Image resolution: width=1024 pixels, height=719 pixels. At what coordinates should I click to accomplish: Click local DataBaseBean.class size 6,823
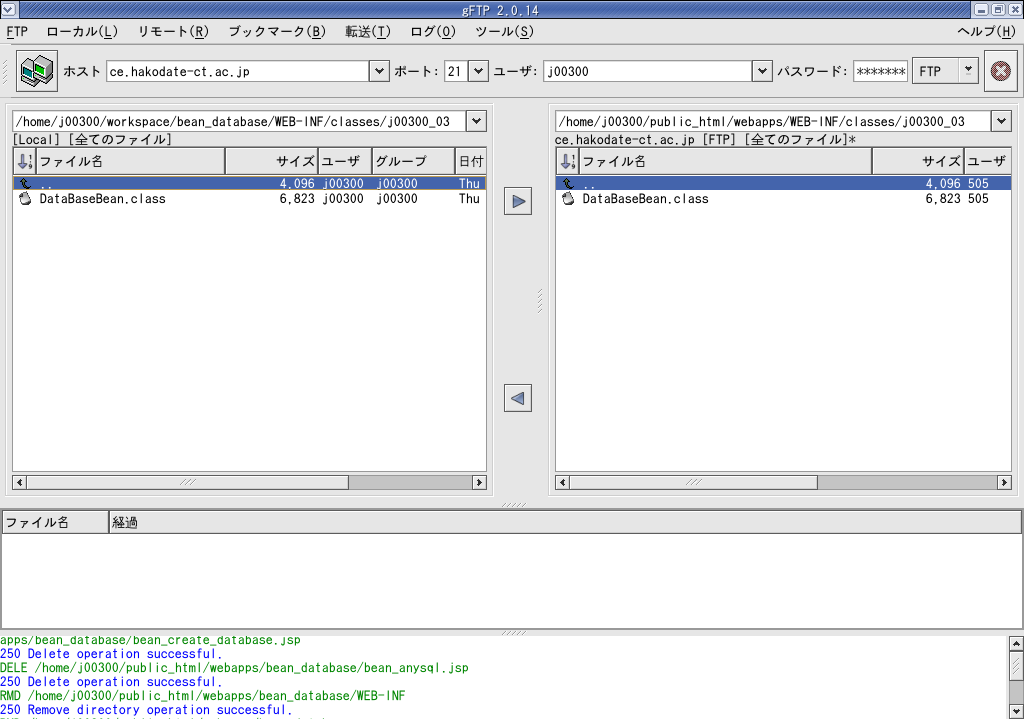coord(297,199)
